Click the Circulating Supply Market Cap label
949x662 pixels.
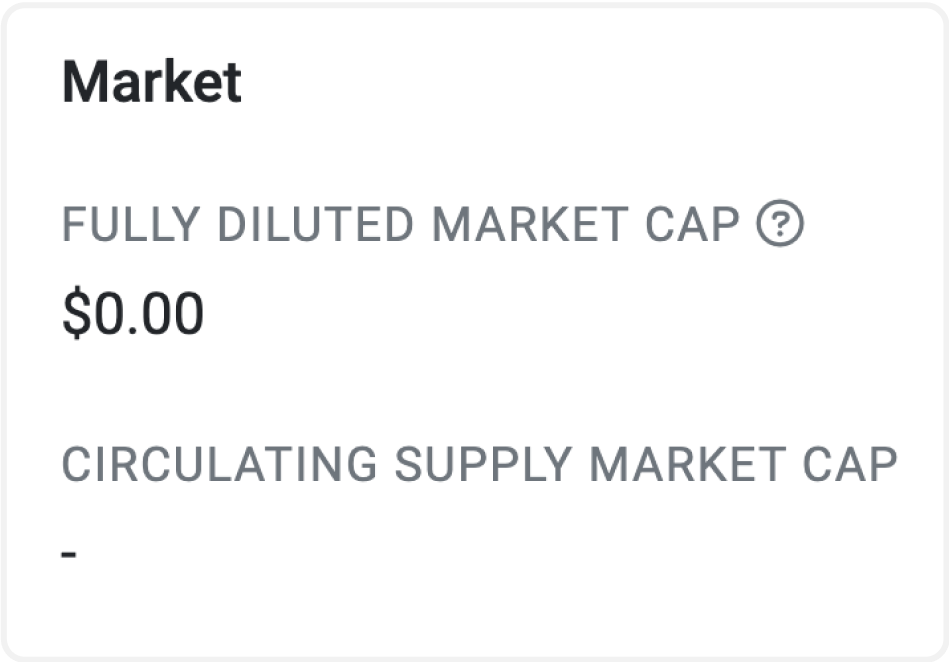tap(479, 464)
